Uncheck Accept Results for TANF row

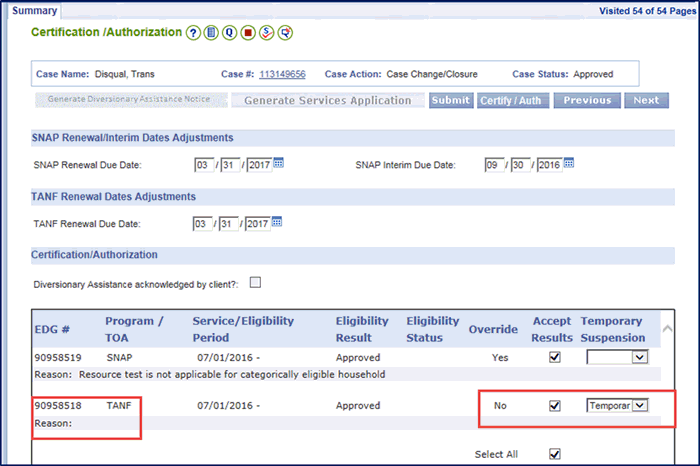click(x=555, y=405)
